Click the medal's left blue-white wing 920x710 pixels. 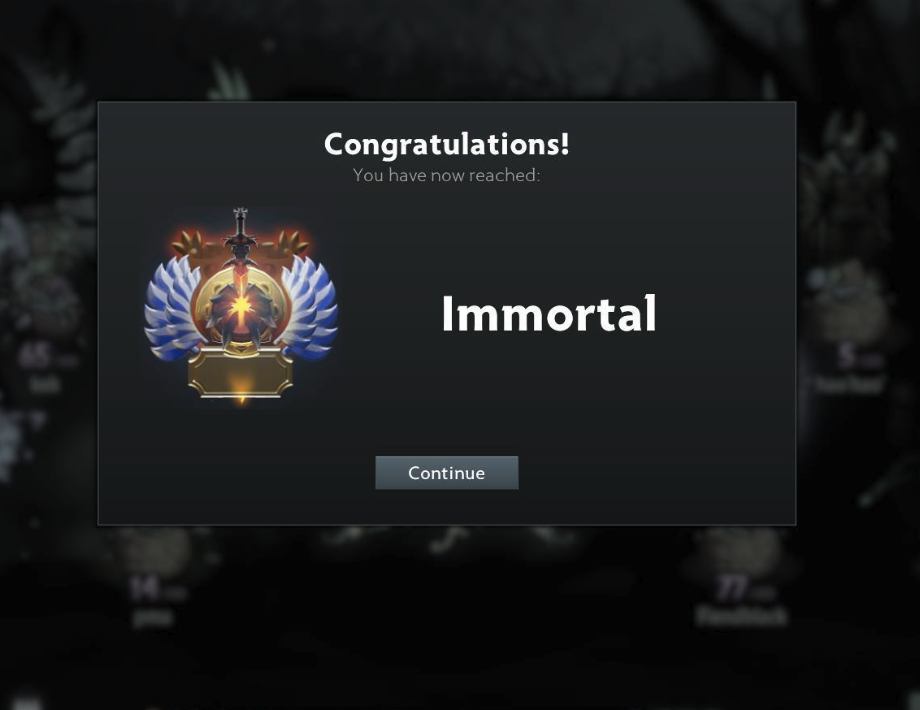pyautogui.click(x=172, y=307)
